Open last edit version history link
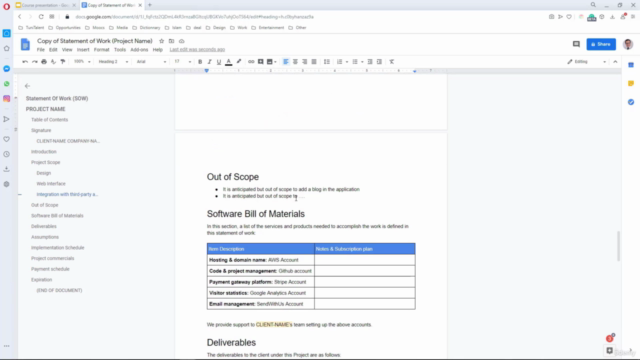 click(197, 50)
